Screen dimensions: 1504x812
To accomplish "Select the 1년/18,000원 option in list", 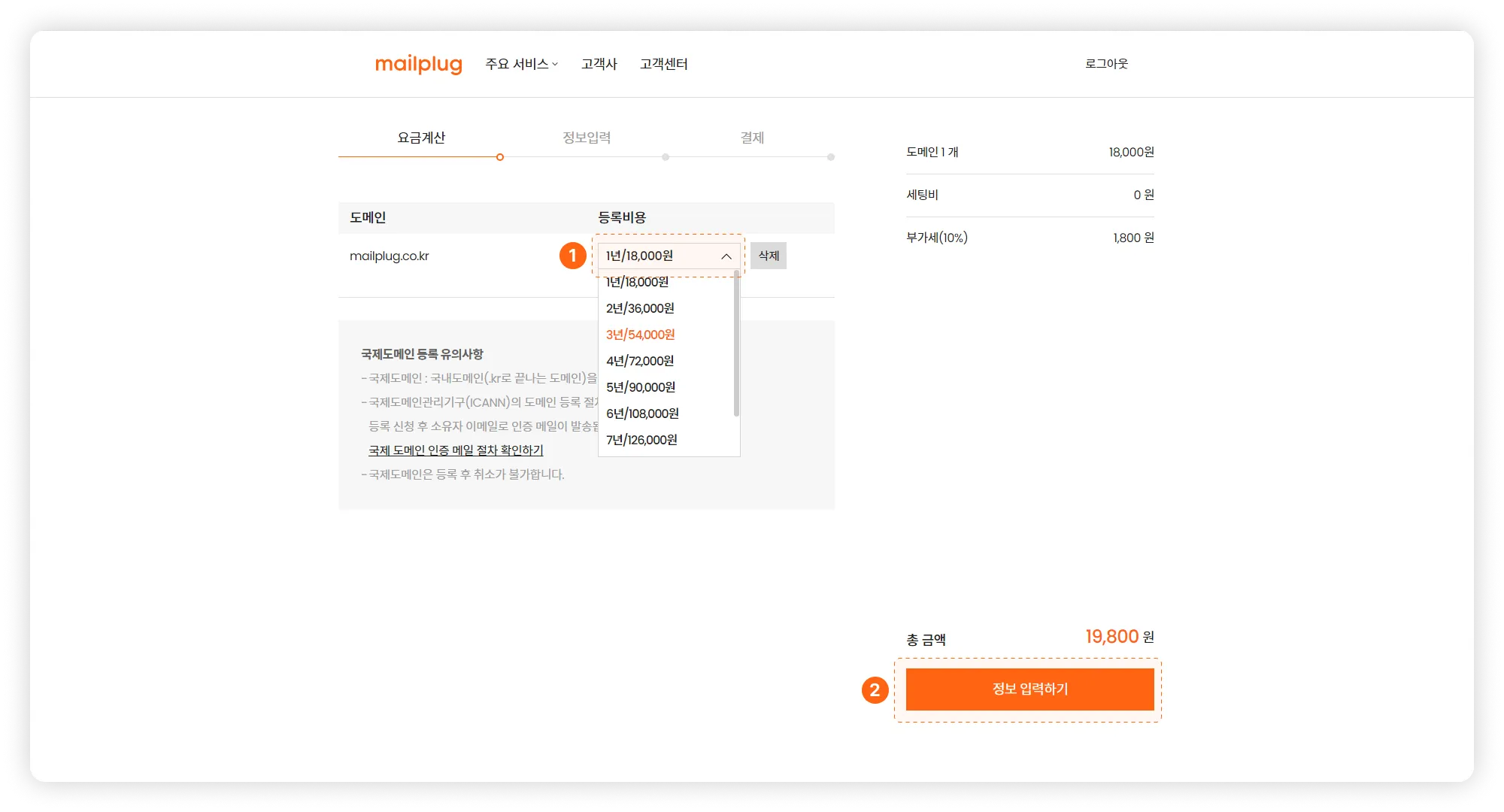I will click(638, 283).
